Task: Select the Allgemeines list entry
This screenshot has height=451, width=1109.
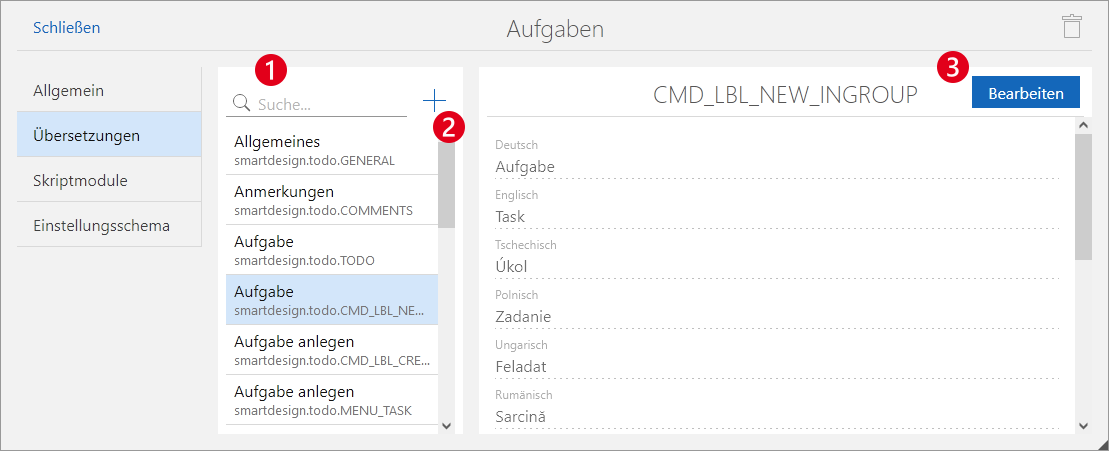Action: [327, 150]
